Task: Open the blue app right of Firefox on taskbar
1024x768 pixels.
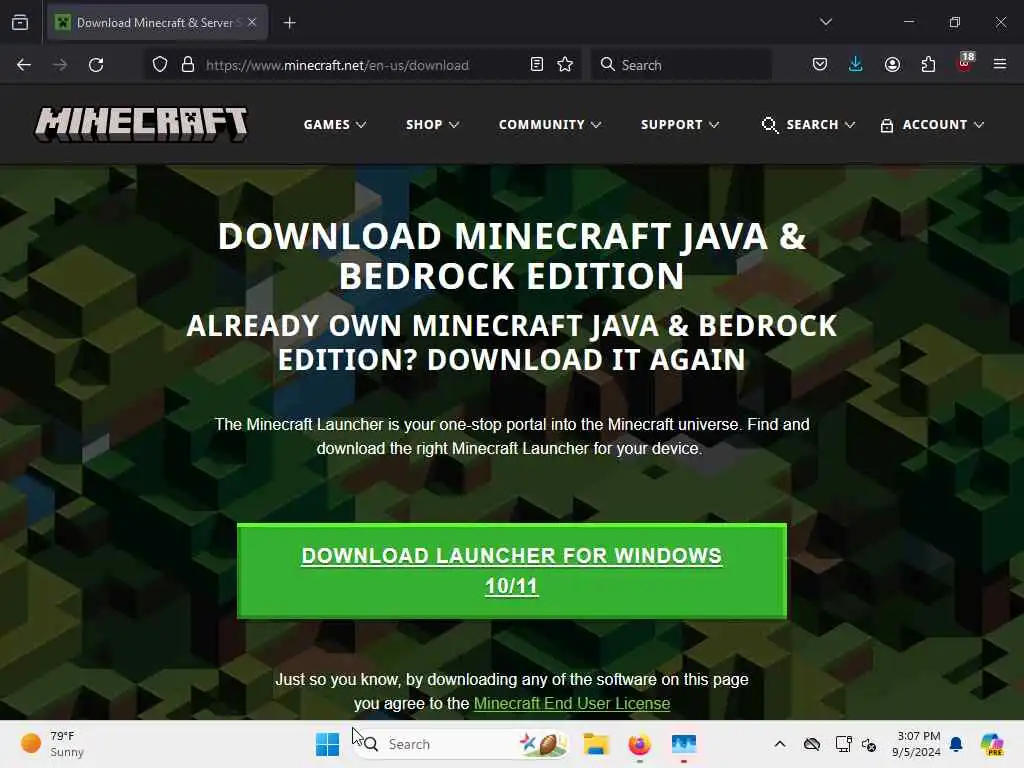Action: coord(684,744)
